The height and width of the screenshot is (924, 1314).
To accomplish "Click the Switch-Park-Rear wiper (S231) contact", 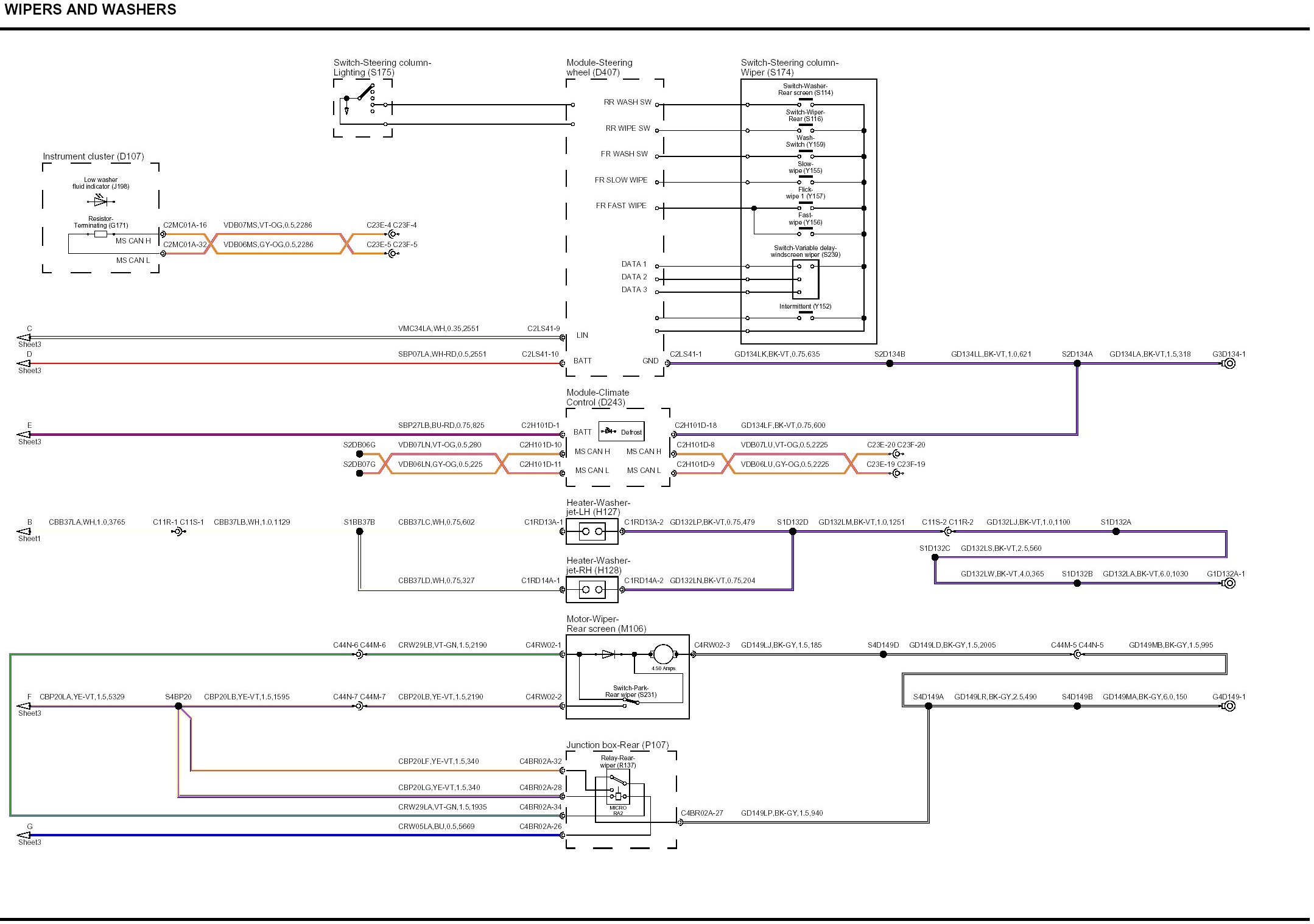I will [x=631, y=702].
